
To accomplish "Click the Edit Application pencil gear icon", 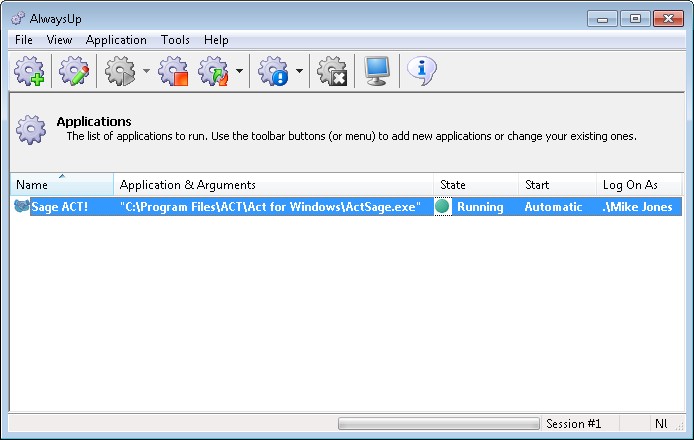I will click(74, 71).
